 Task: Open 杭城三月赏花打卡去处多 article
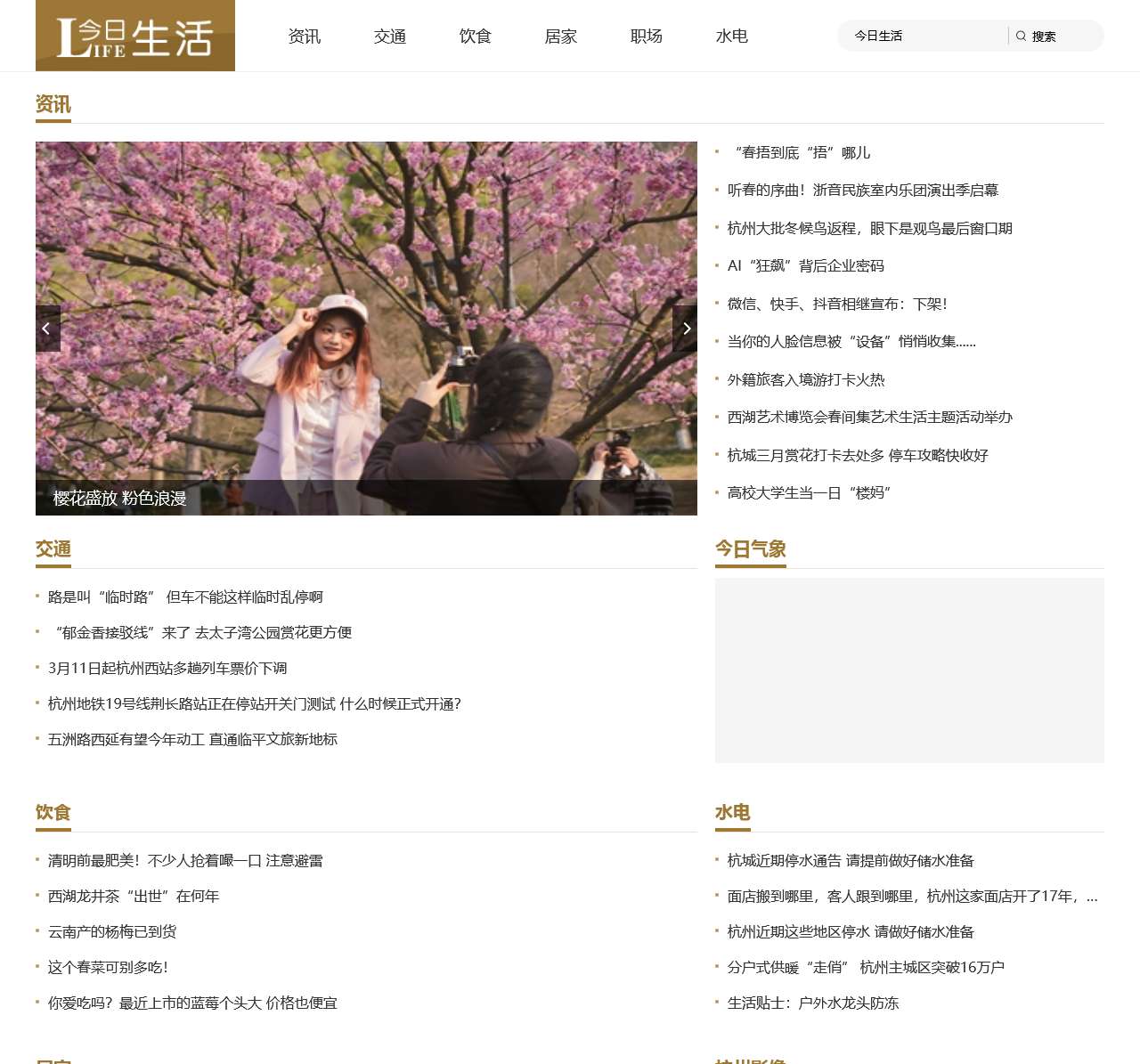point(858,456)
